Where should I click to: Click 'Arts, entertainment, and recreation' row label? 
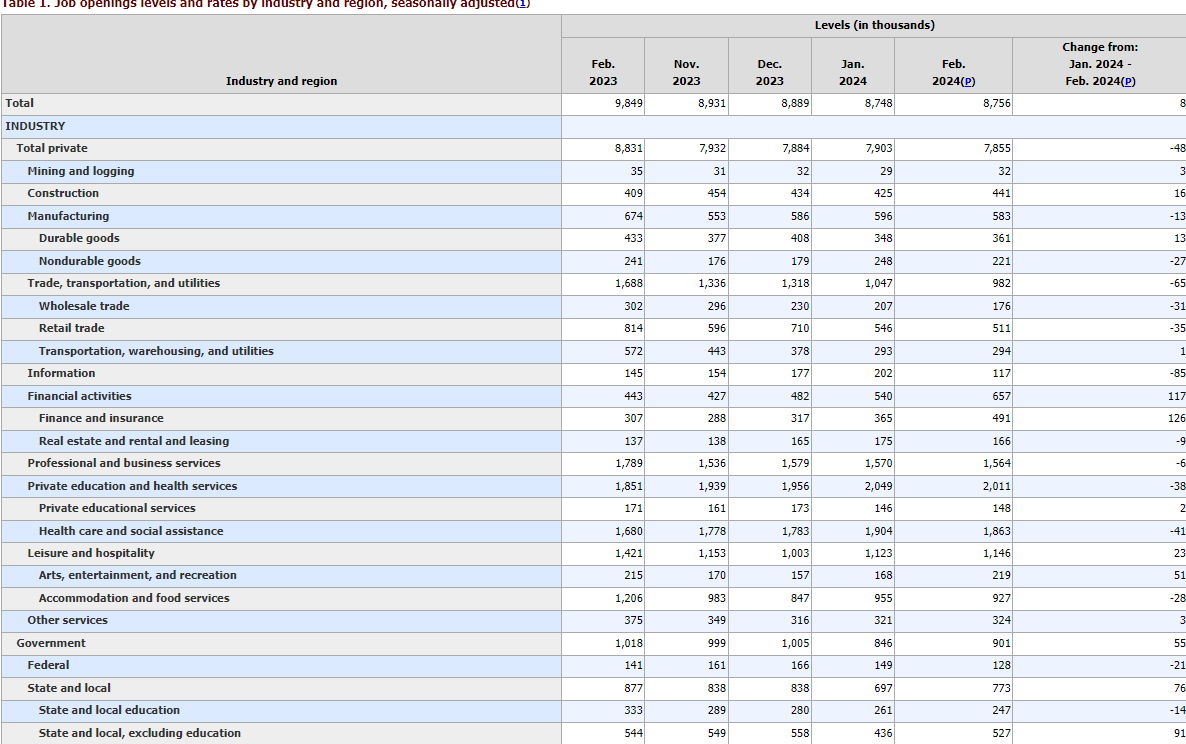tap(138, 575)
